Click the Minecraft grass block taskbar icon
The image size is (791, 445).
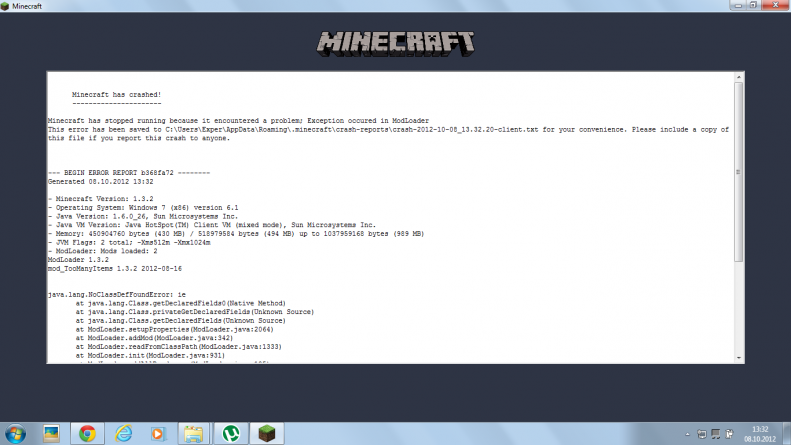tap(266, 433)
